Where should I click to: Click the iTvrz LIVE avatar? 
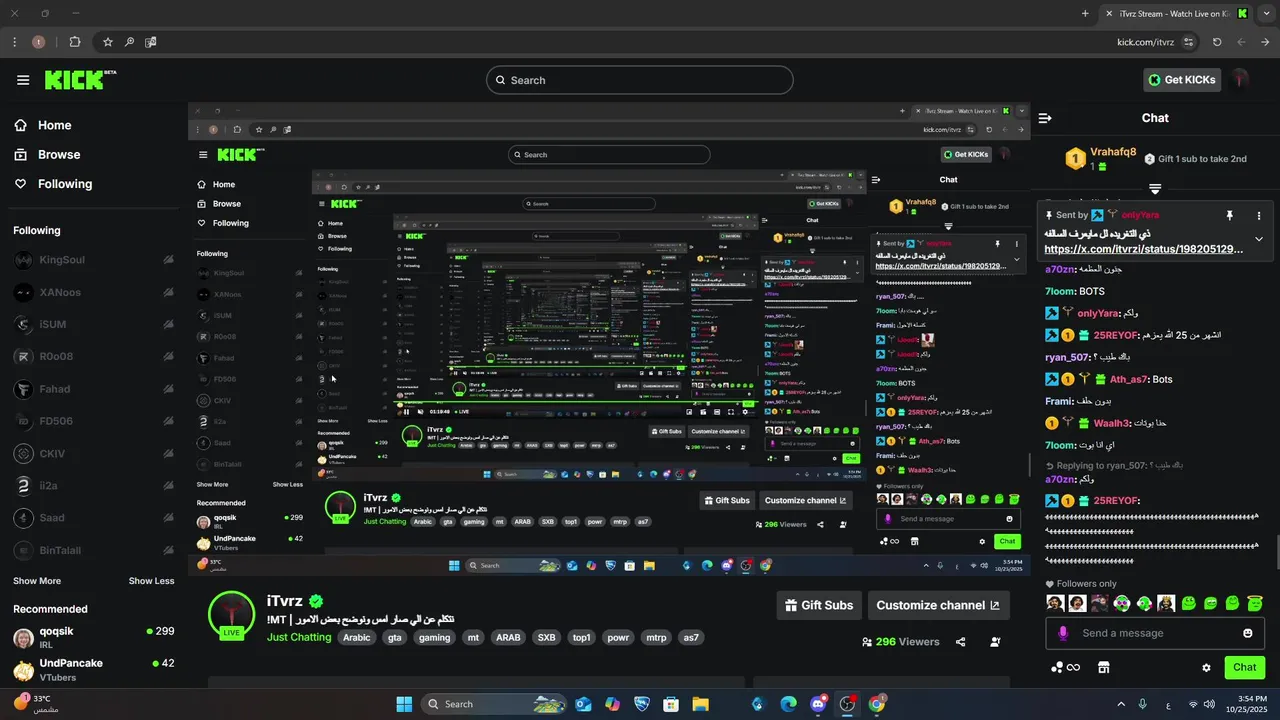click(231, 614)
